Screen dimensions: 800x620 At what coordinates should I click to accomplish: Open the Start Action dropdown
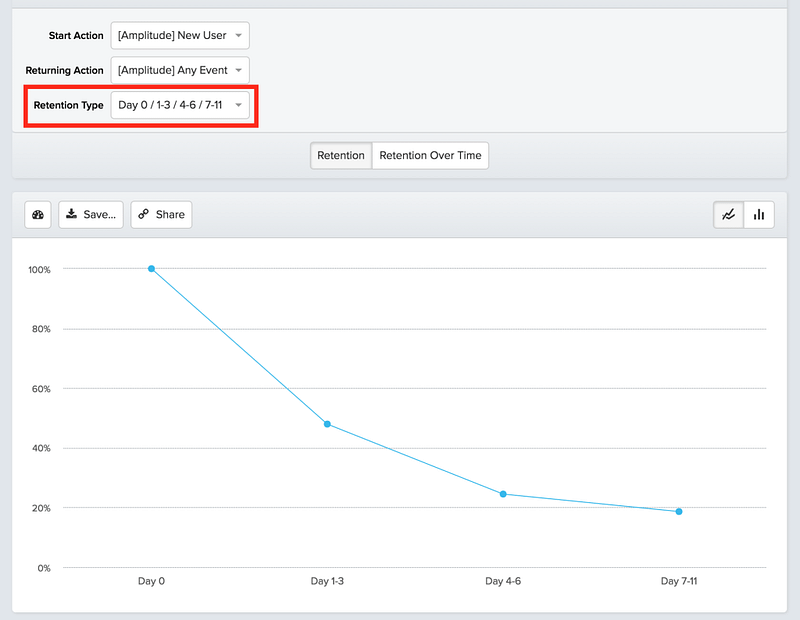tap(180, 36)
